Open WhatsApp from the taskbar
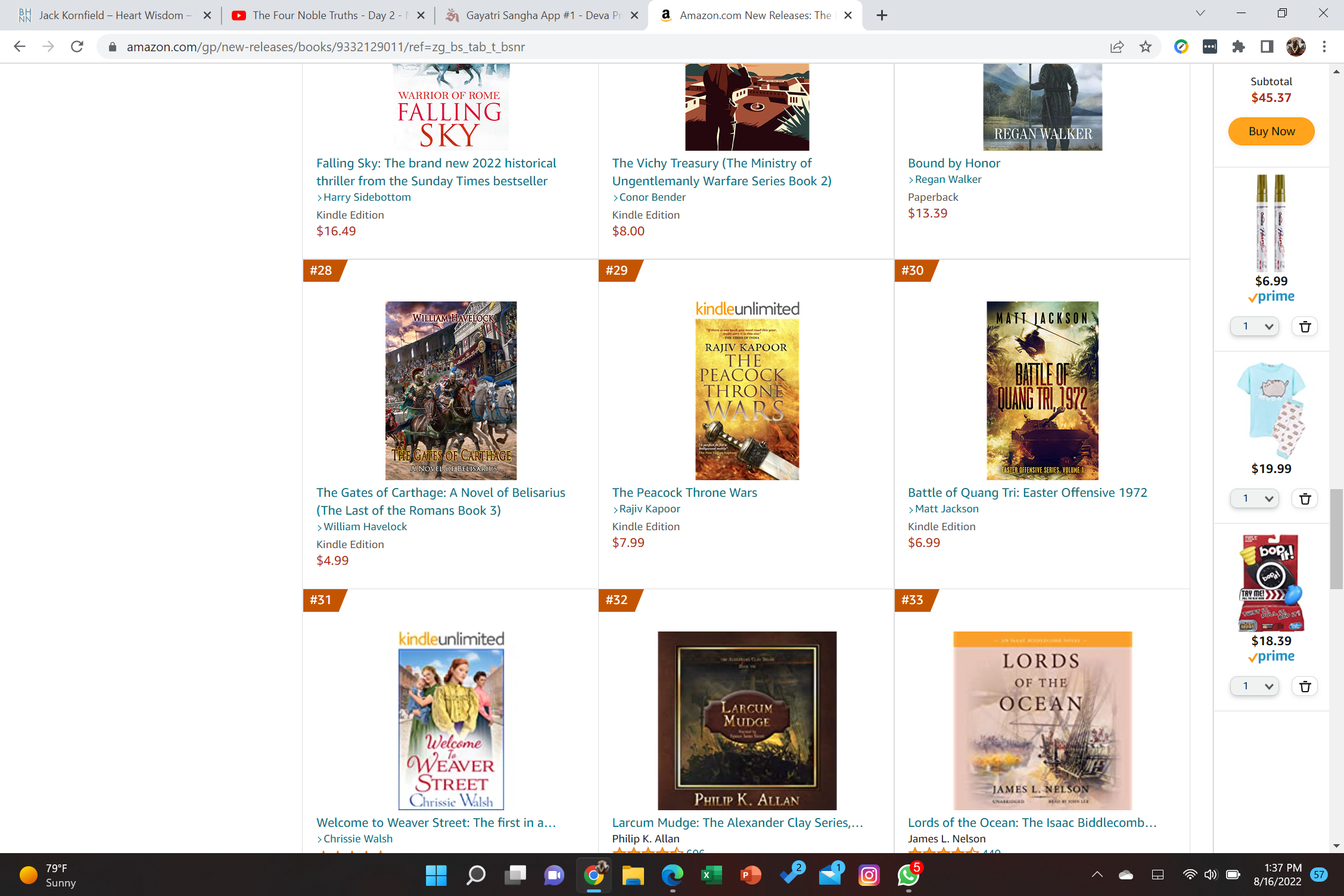Screen dimensions: 1344x896 click(x=908, y=875)
